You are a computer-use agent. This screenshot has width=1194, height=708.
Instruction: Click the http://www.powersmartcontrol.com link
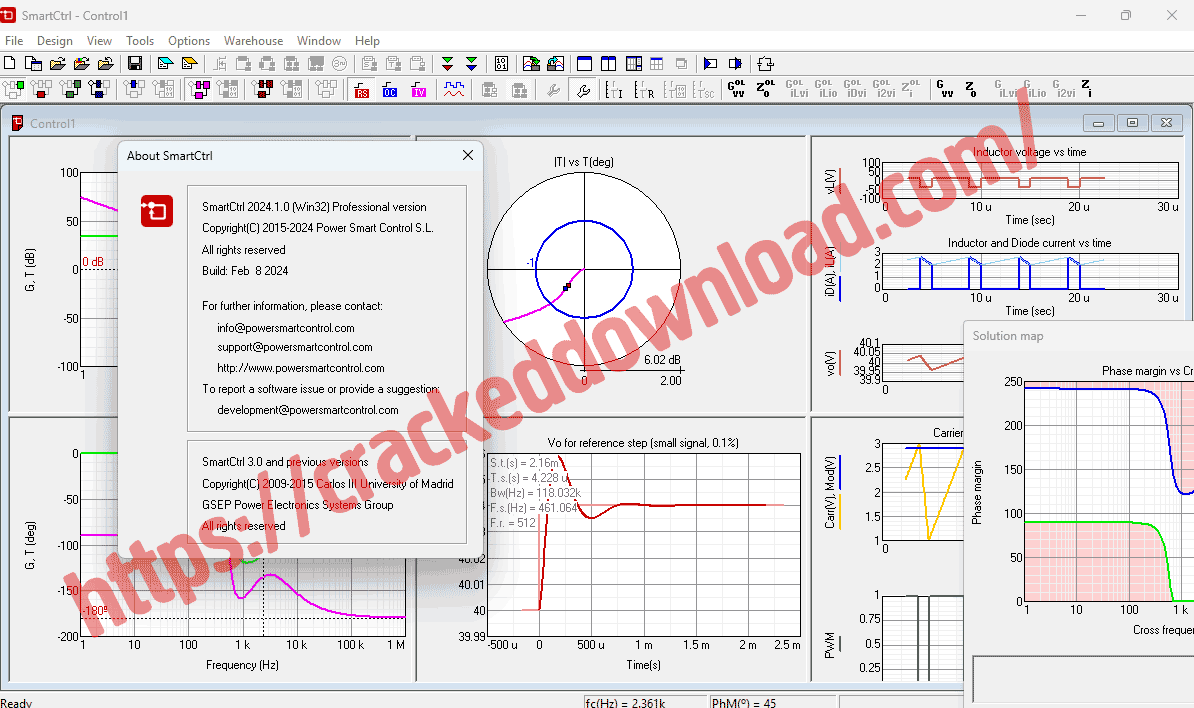click(x=301, y=368)
